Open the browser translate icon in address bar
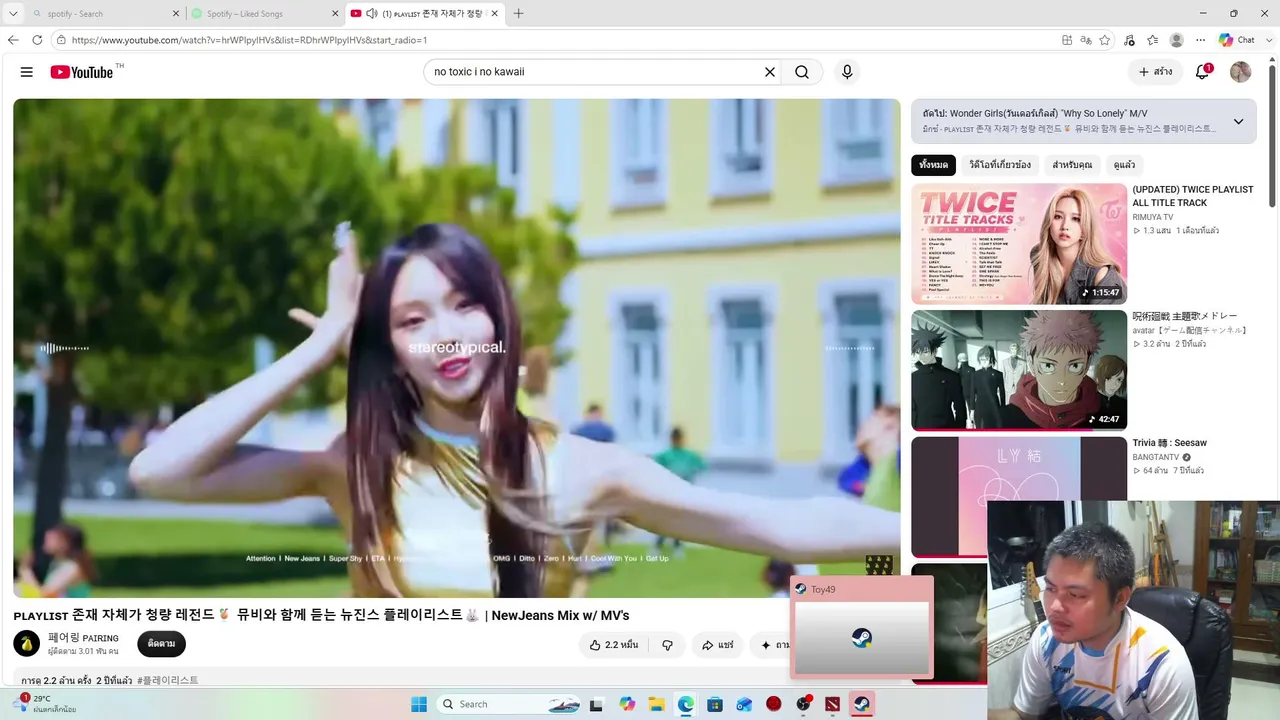Screen dimensions: 1280x720 [x=1086, y=40]
